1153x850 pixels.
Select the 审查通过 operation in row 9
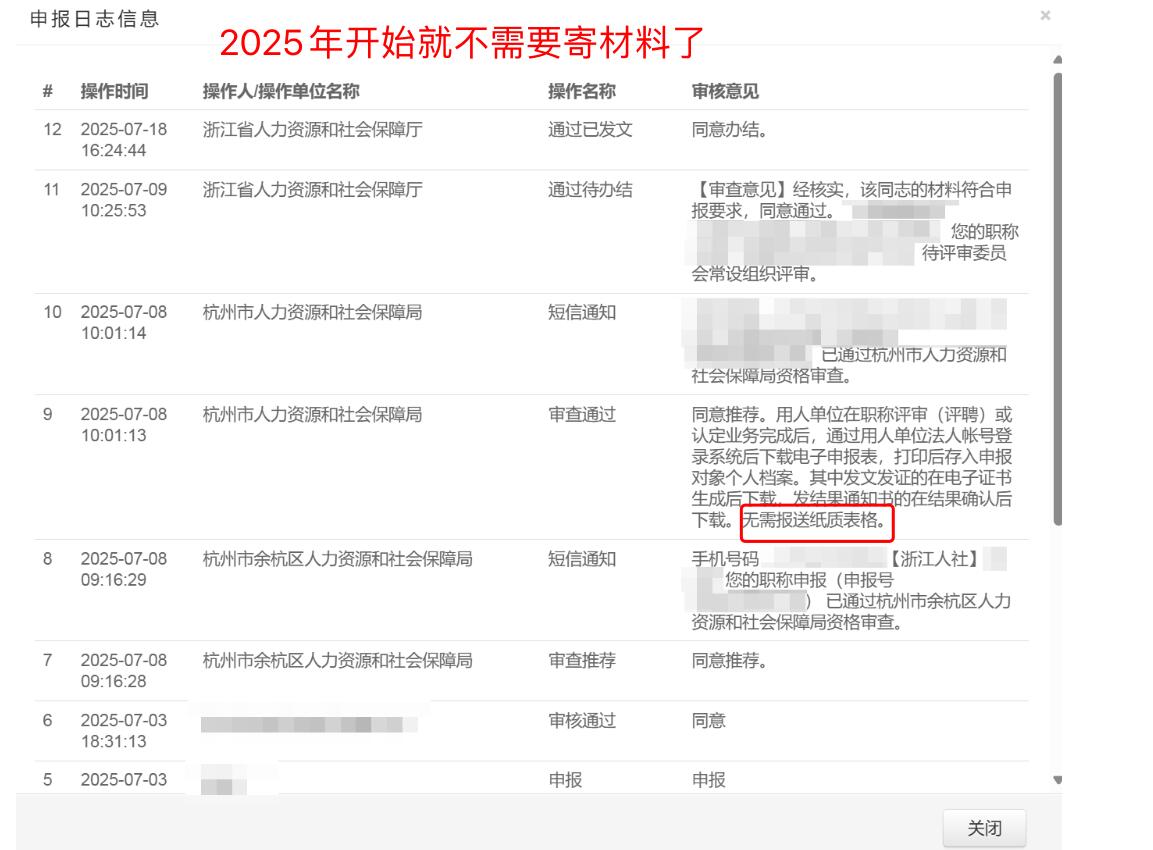pos(581,415)
